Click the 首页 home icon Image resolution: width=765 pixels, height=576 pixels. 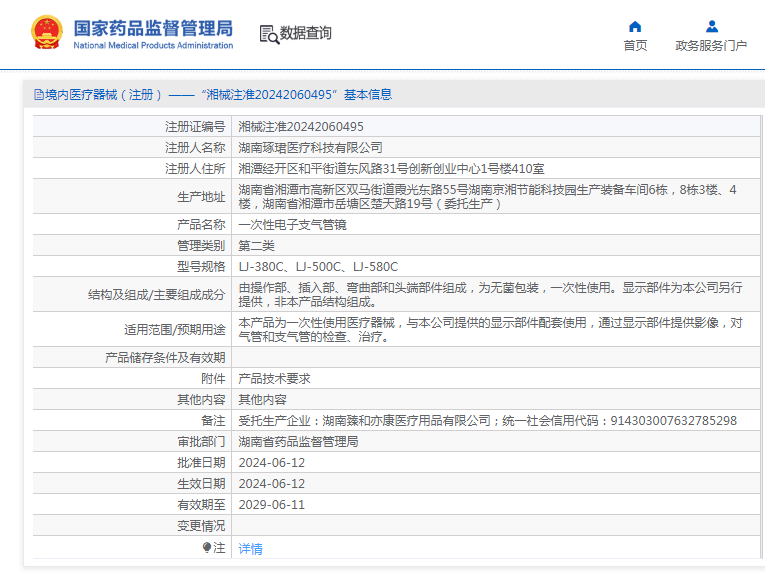pyautogui.click(x=635, y=26)
